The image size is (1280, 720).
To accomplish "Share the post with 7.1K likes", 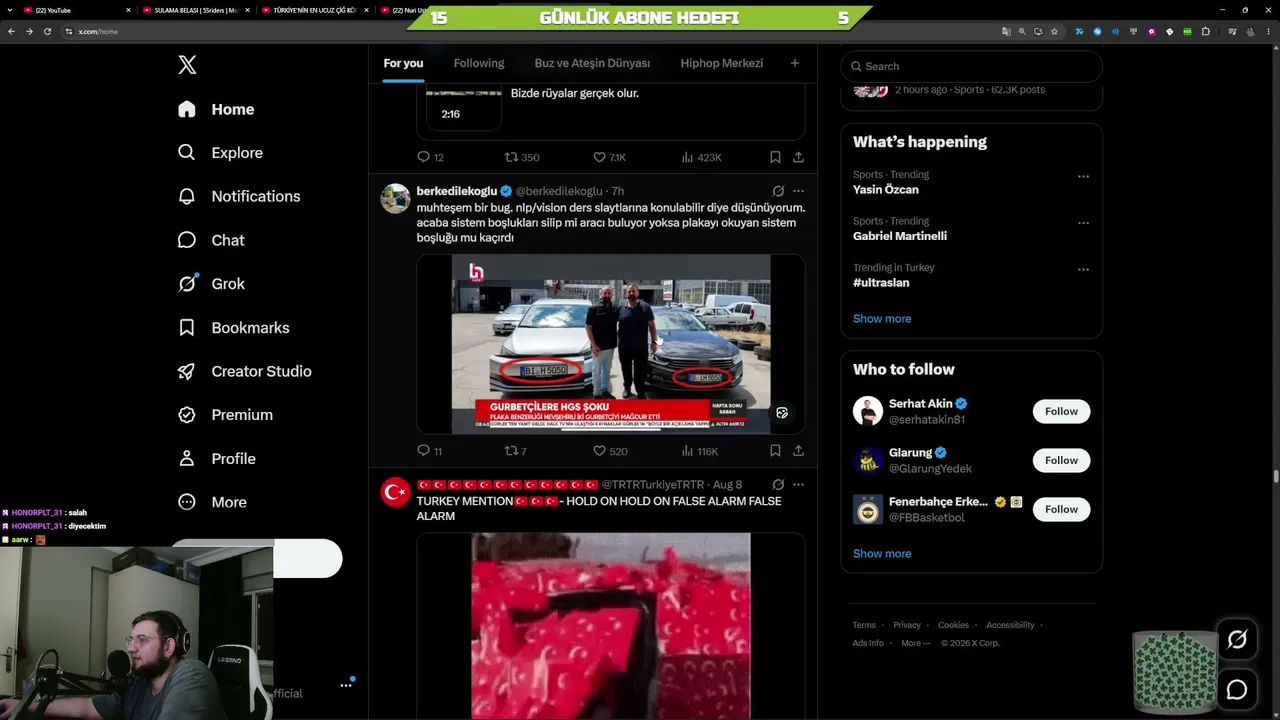I will 798,157.
